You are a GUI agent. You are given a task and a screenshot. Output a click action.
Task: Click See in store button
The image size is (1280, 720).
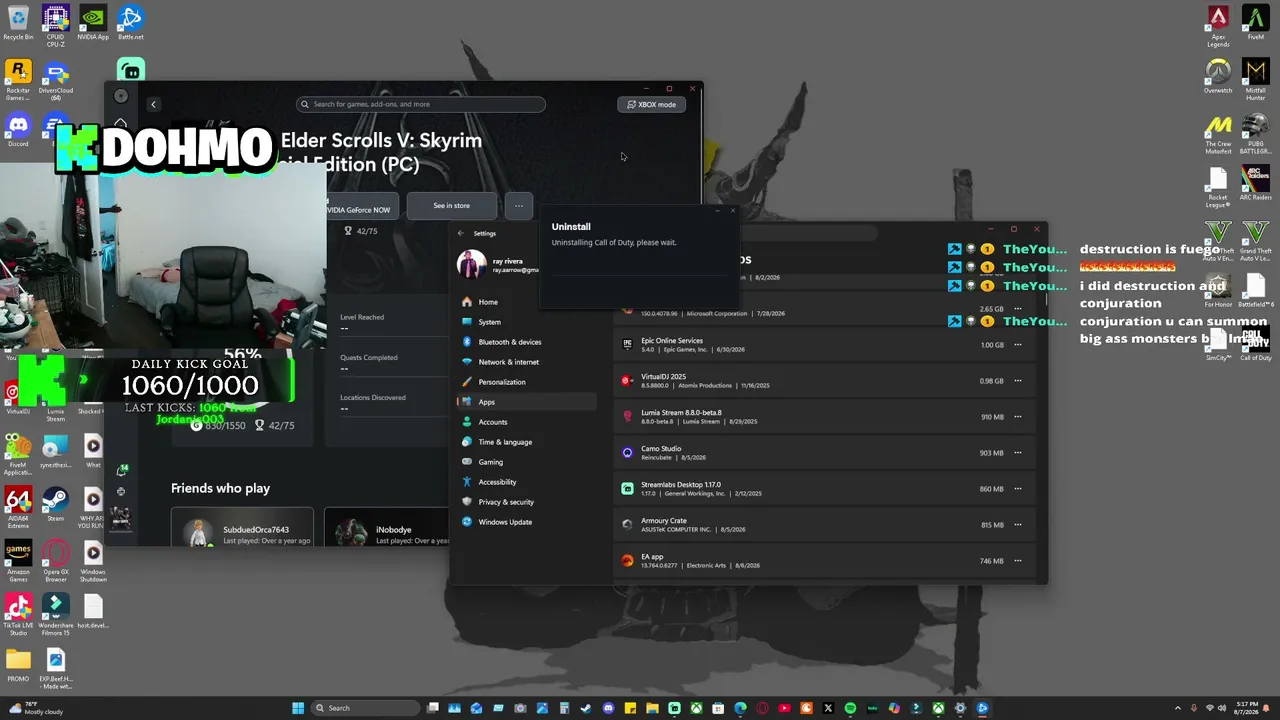point(451,206)
